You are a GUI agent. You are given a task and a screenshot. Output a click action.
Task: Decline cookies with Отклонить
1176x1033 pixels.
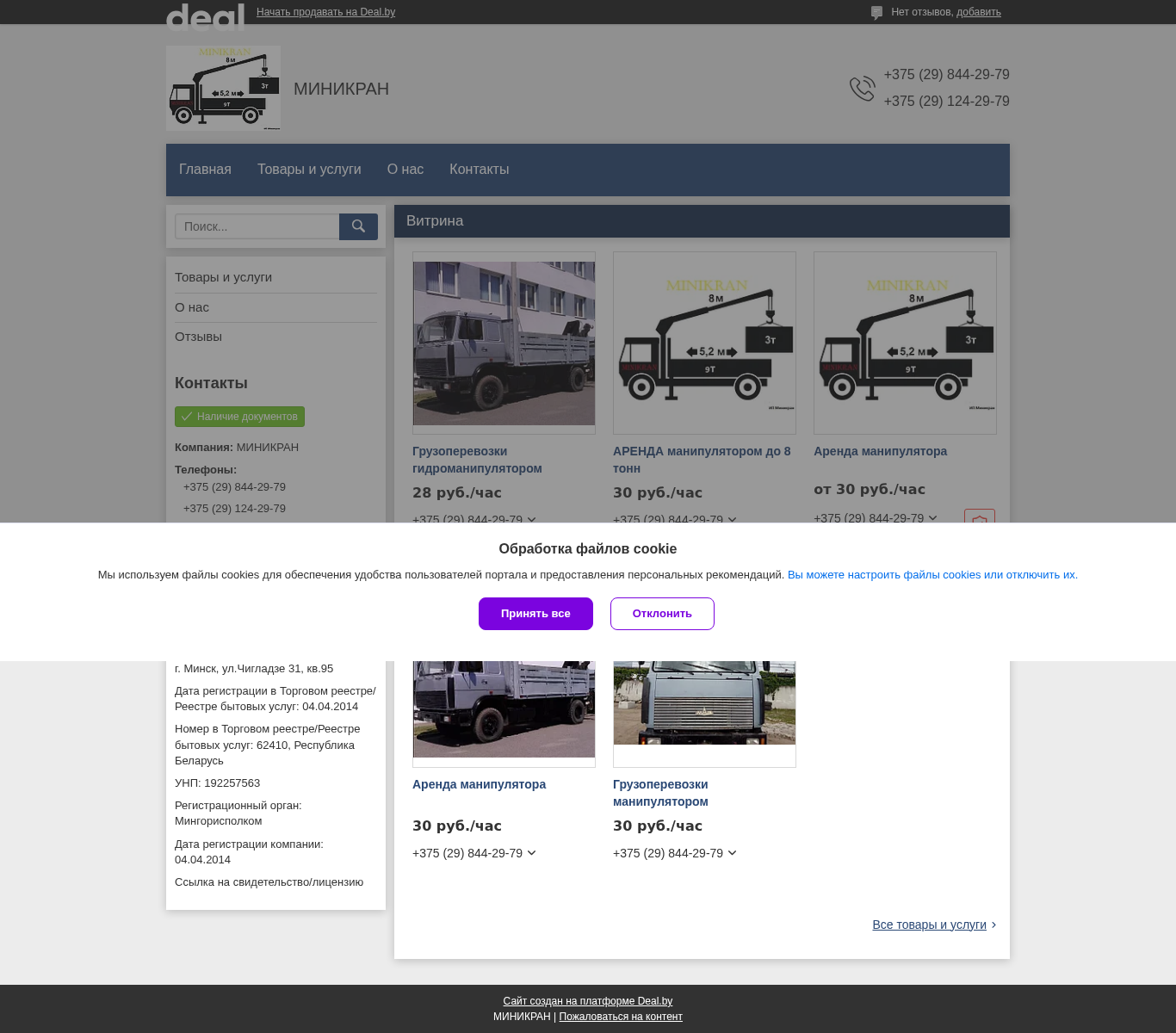coord(662,614)
